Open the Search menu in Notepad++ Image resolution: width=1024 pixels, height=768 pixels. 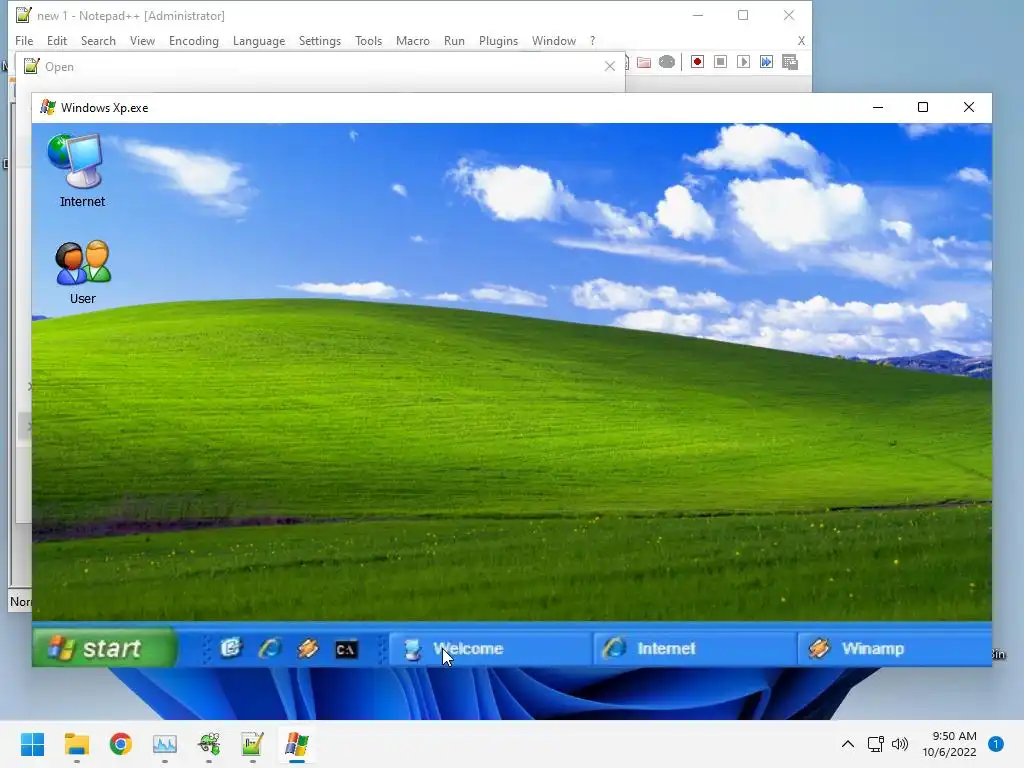coord(98,40)
